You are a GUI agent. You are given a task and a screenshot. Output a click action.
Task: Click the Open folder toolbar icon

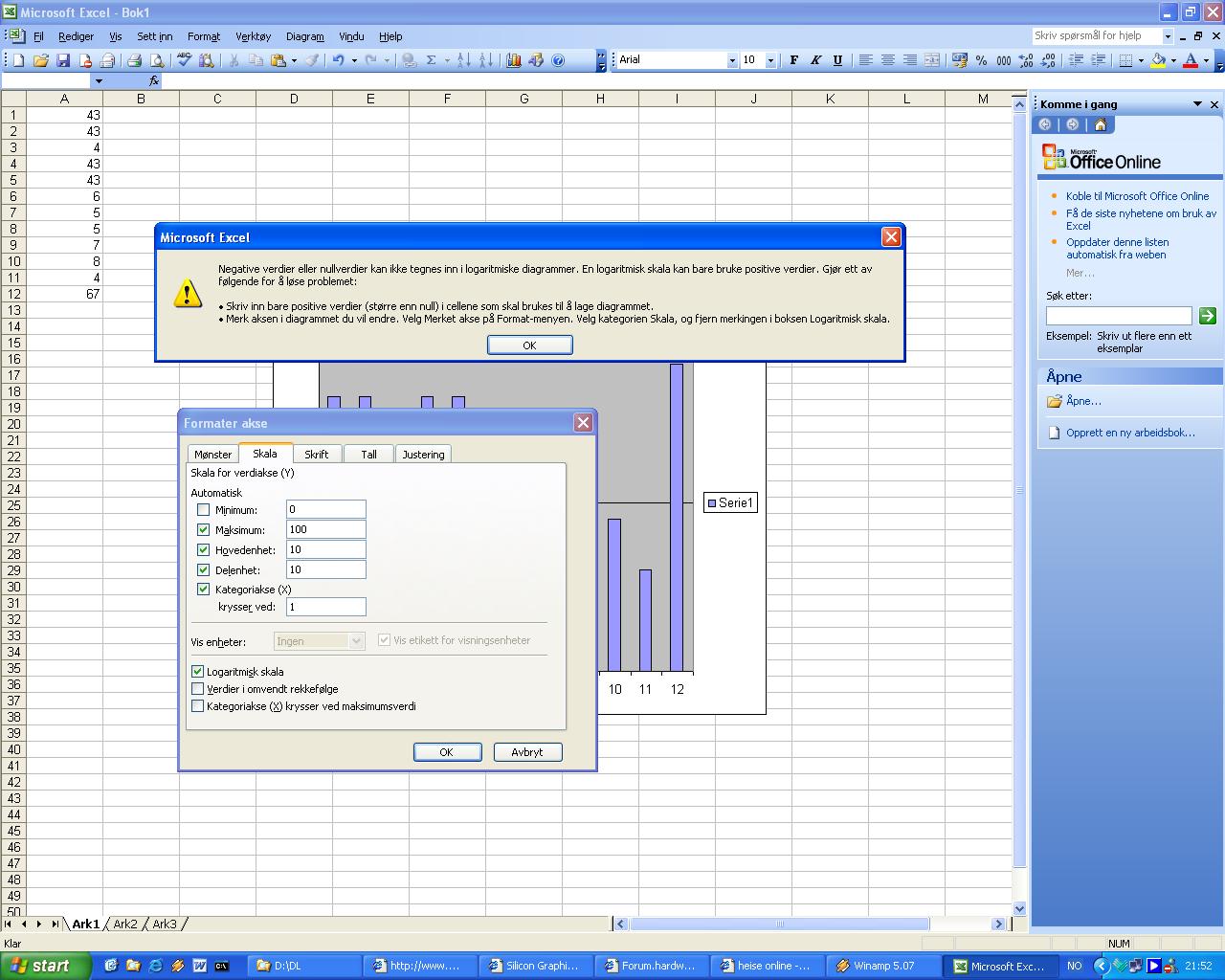coord(40,60)
